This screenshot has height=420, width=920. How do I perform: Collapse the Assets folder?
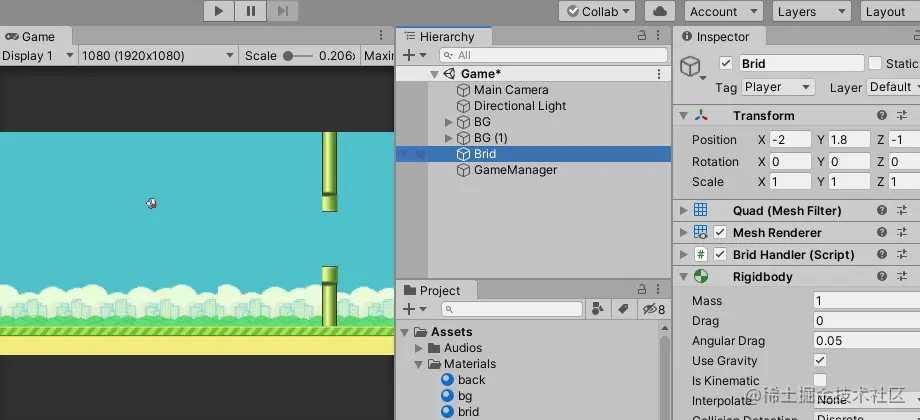coord(405,332)
